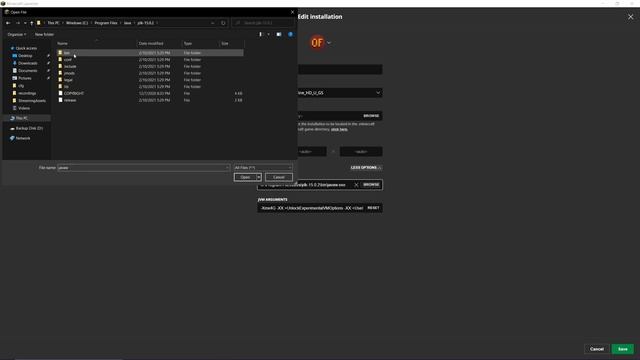The width and height of the screenshot is (640, 360).
Task: Follow the 'click here' link
Action: point(339,129)
